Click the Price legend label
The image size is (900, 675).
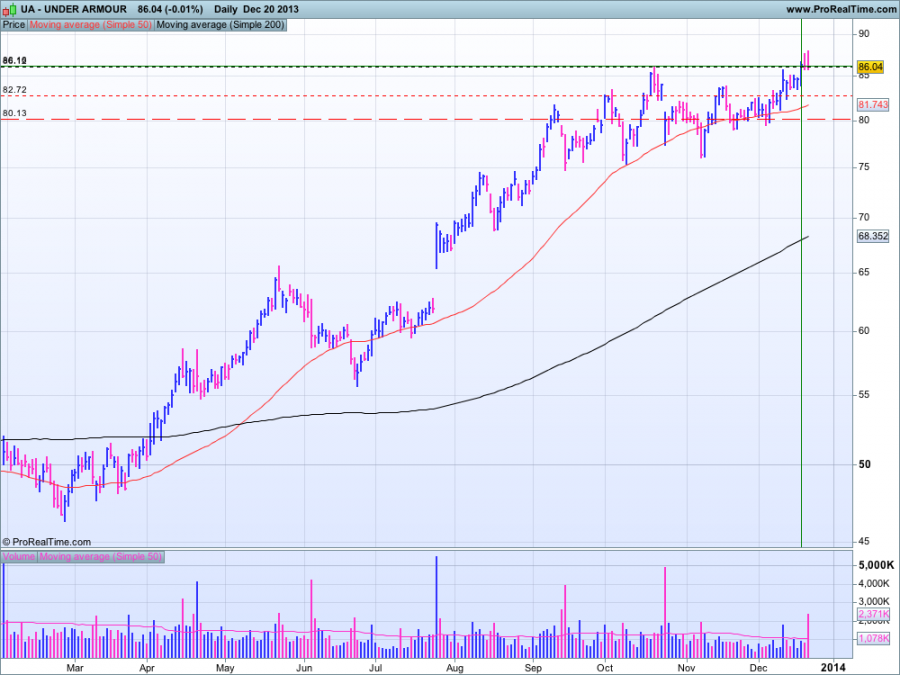point(14,25)
